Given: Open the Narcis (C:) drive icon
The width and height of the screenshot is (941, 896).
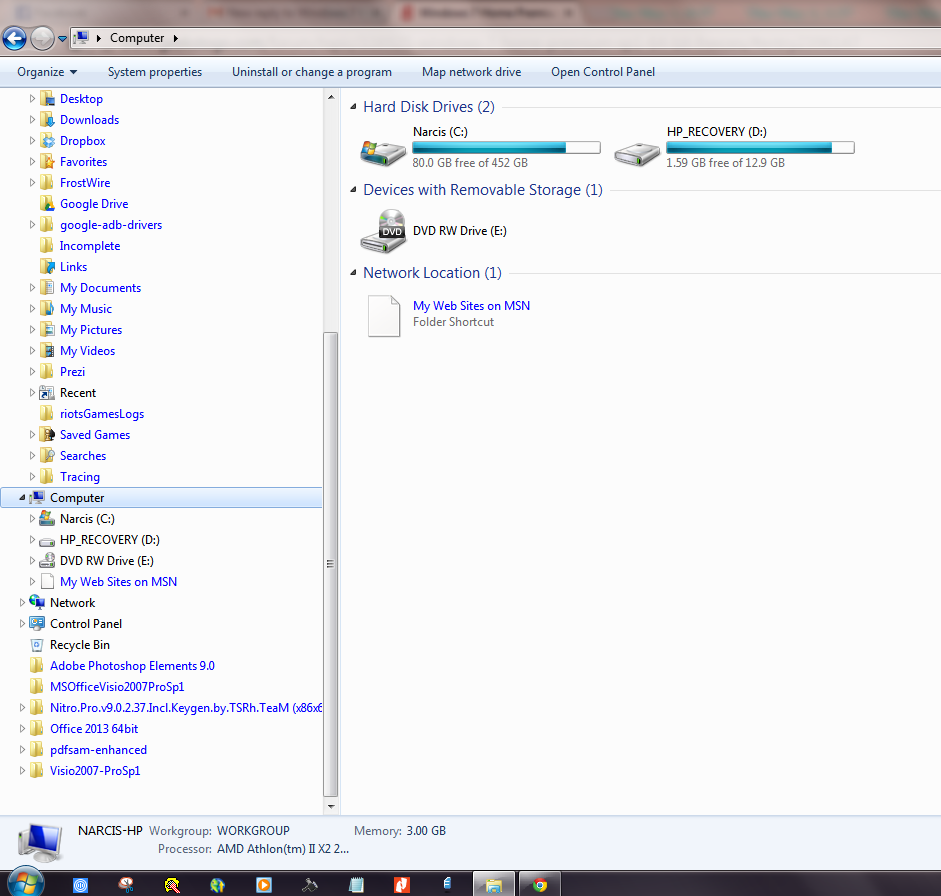Looking at the screenshot, I should [x=383, y=153].
